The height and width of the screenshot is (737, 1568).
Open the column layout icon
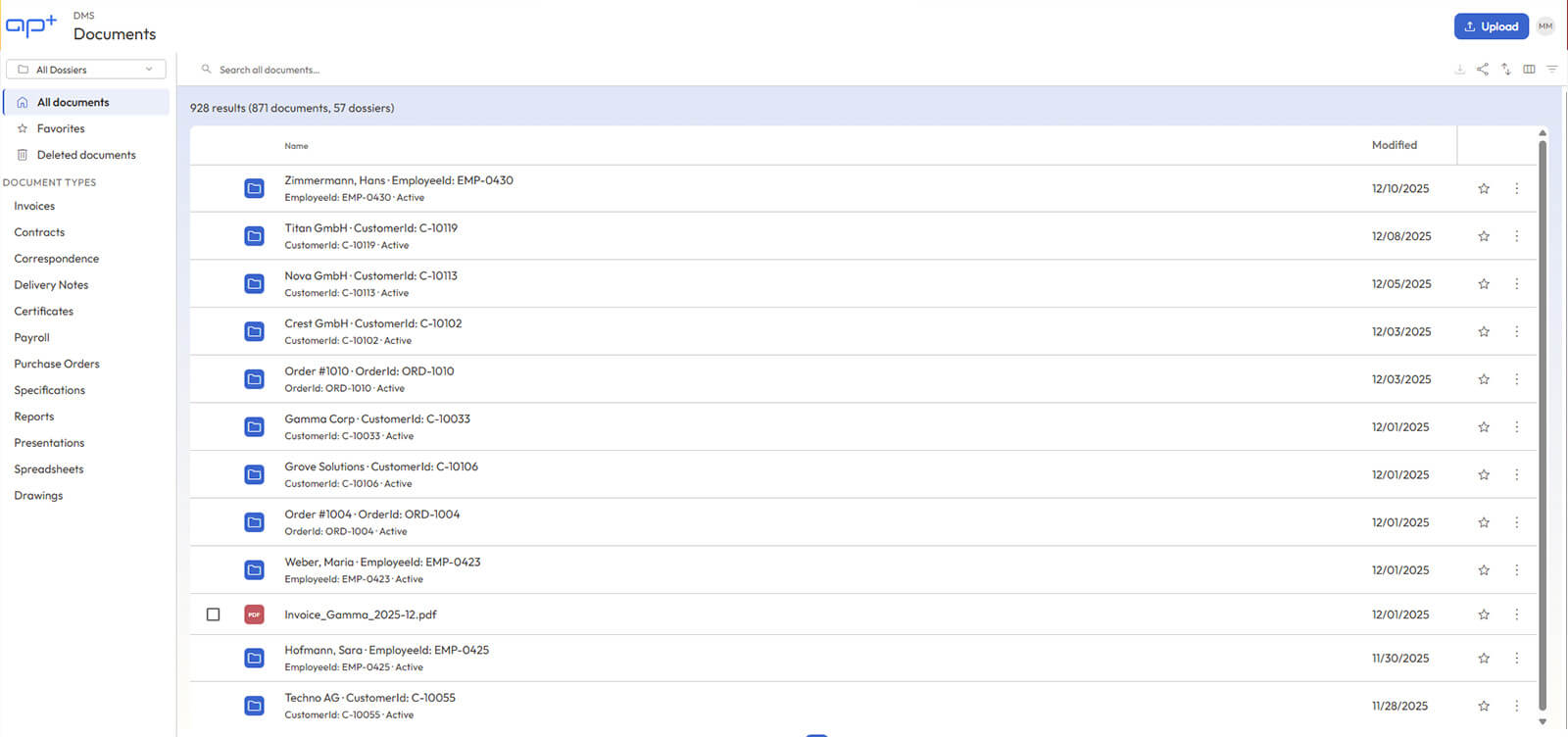coord(1529,70)
